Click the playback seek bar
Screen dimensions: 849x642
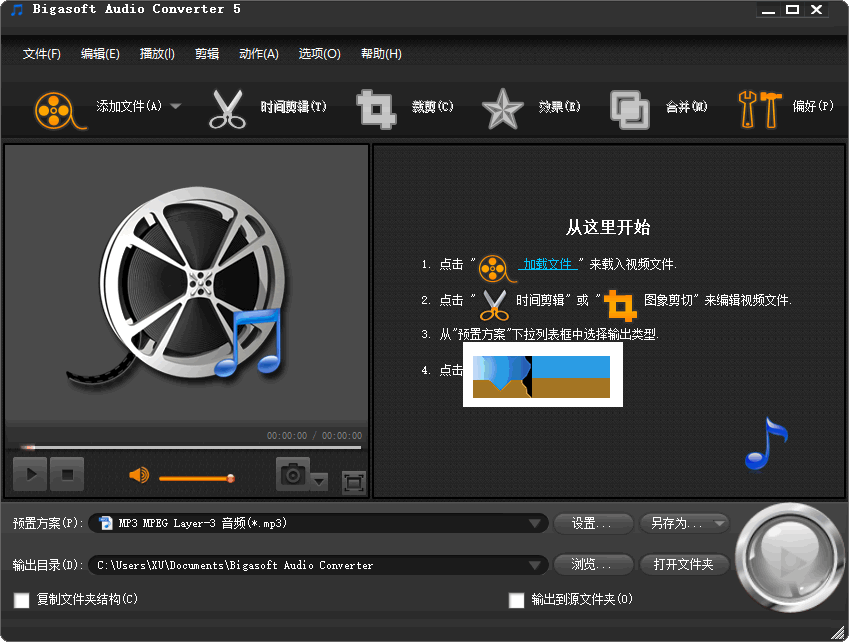point(191,448)
